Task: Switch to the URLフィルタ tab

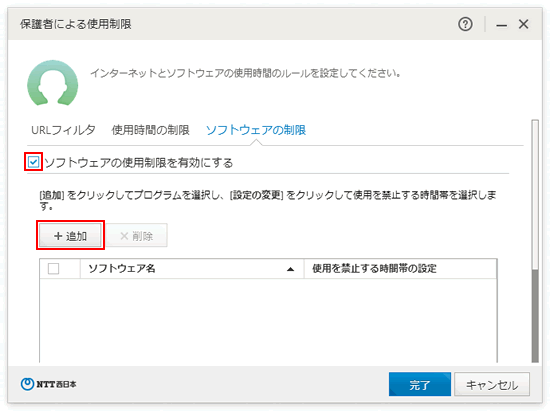Action: 63,130
